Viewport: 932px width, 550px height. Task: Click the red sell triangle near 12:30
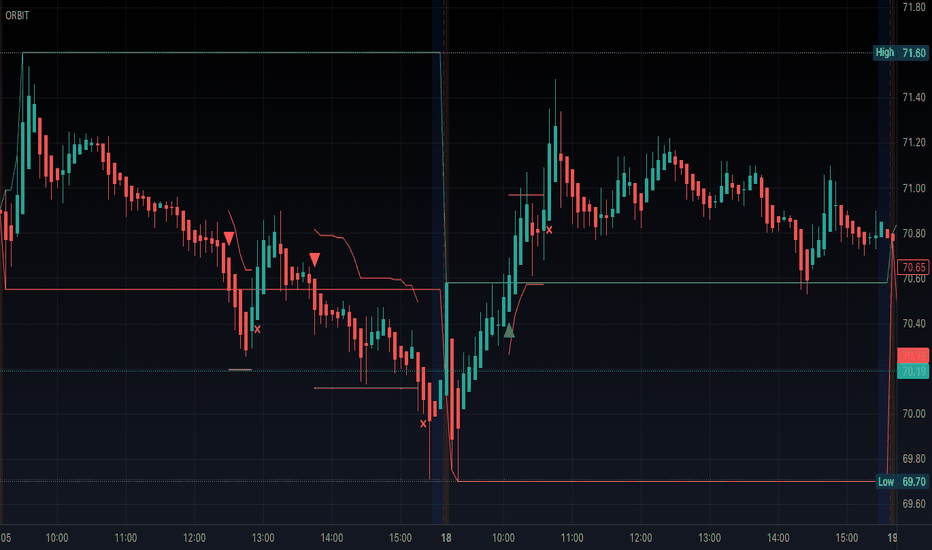coord(229,238)
